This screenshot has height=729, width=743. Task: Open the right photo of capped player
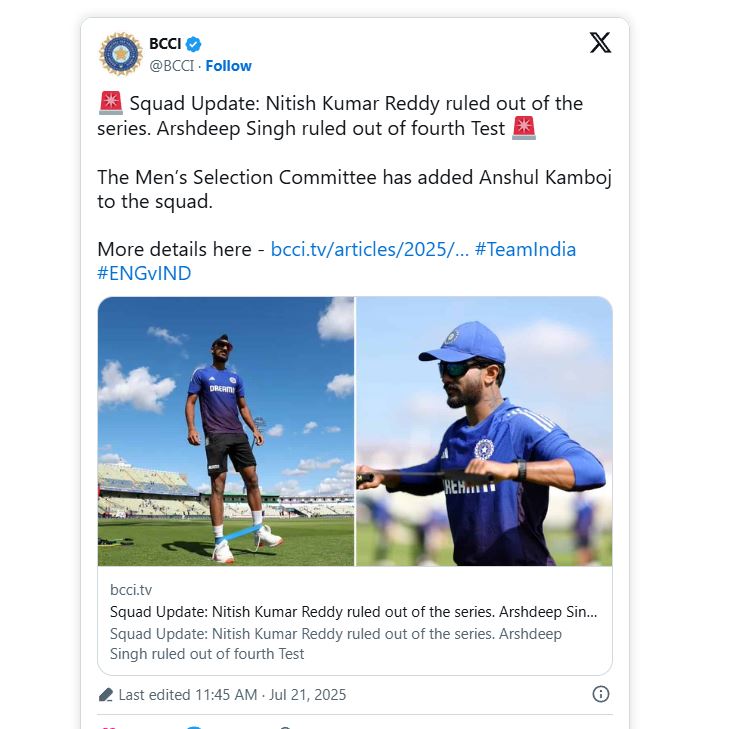pos(484,431)
